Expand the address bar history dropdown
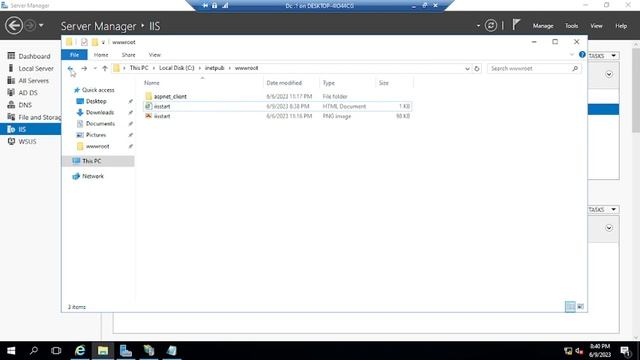The height and width of the screenshot is (360, 640). (467, 69)
